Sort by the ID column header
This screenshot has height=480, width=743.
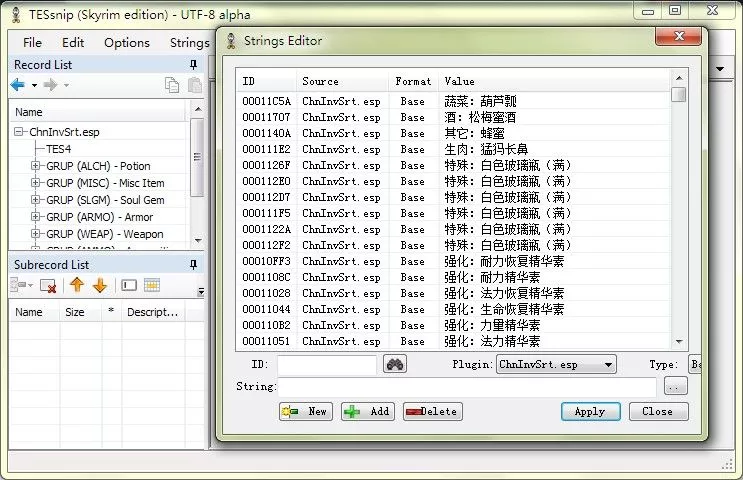(x=266, y=82)
